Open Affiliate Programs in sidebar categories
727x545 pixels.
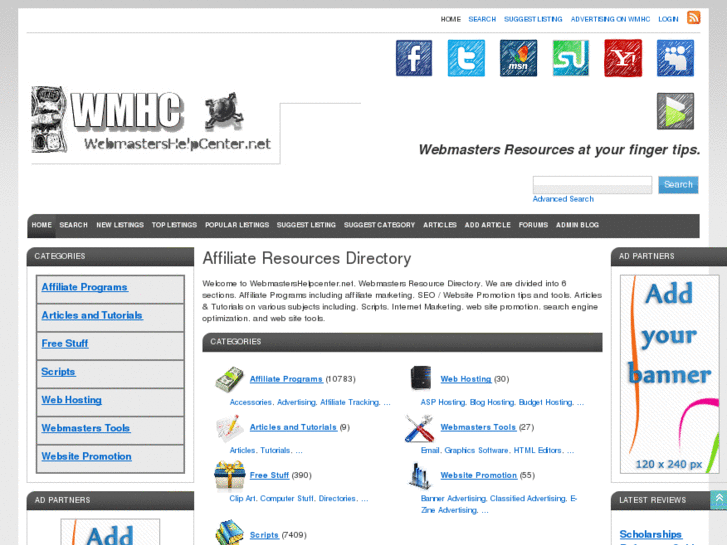[x=84, y=287]
